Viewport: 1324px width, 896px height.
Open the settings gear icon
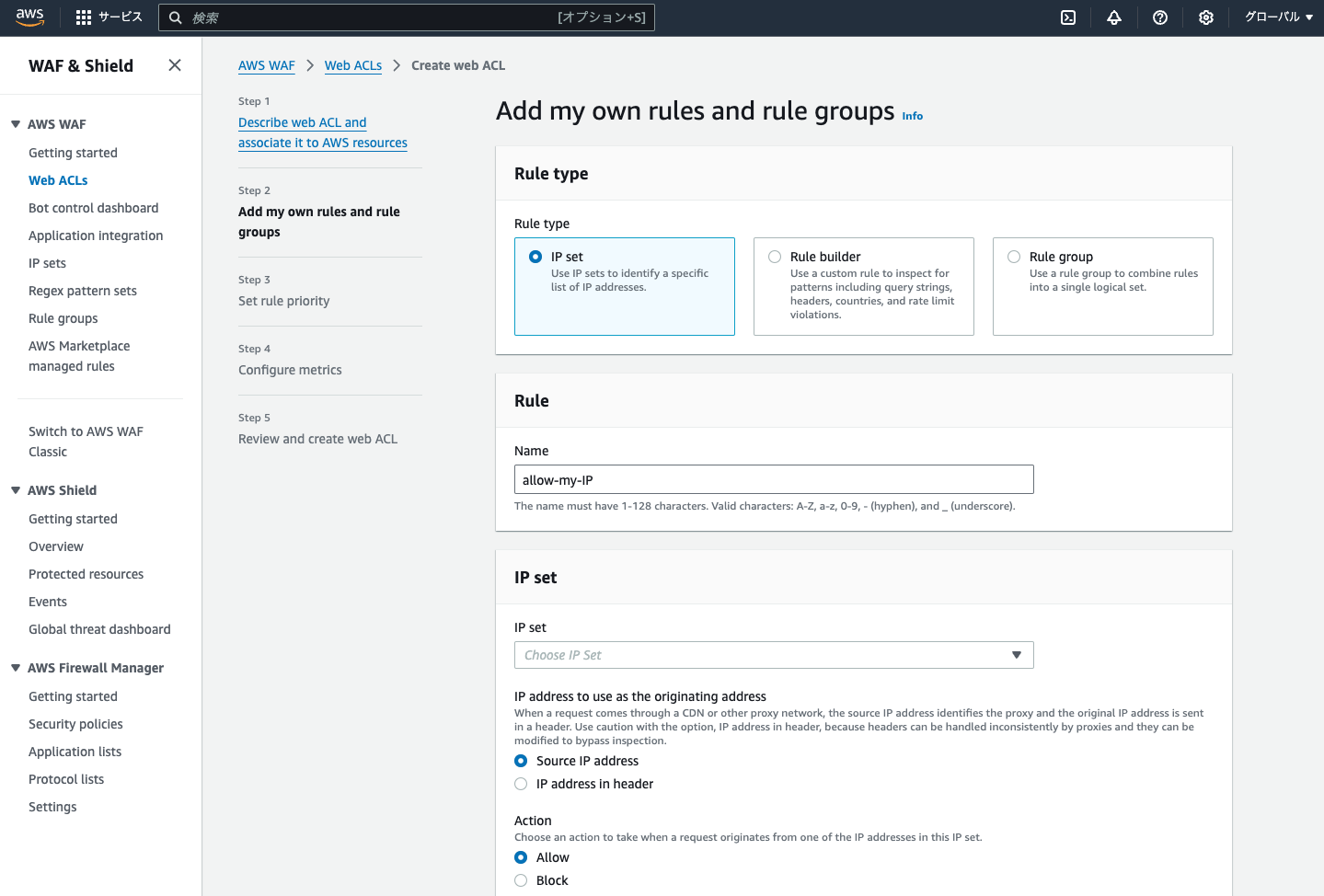1206,17
